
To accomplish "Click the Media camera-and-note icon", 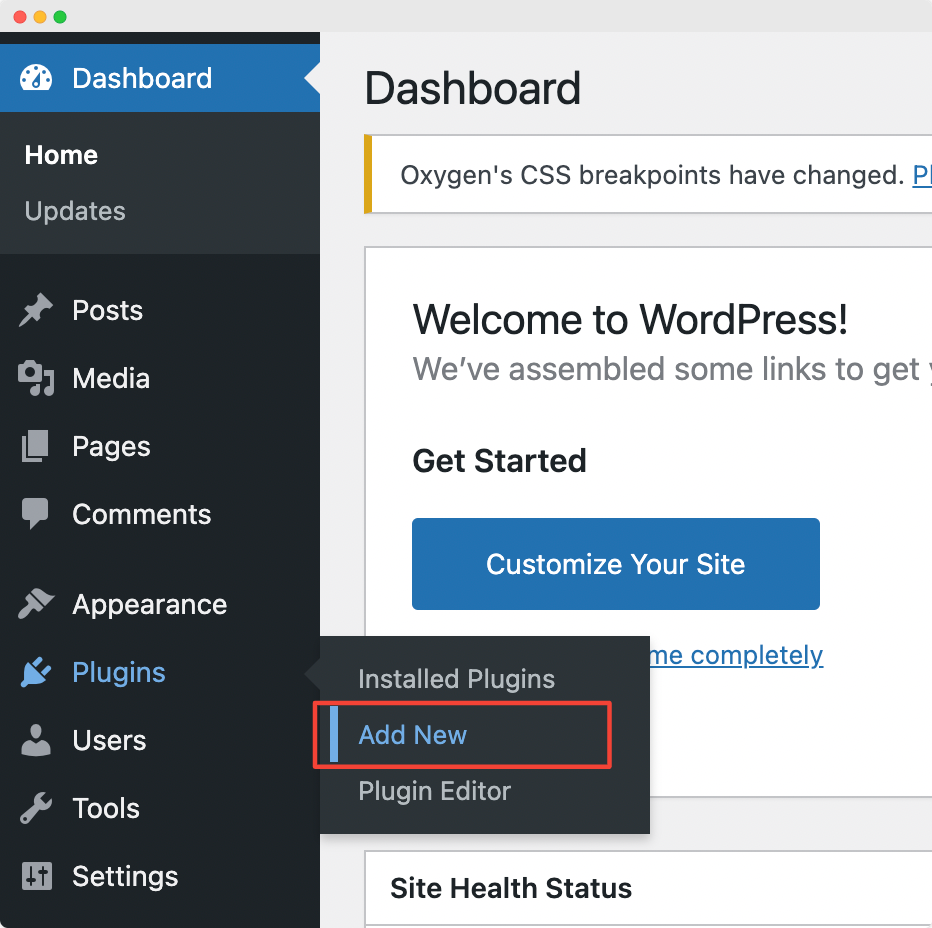I will point(36,378).
